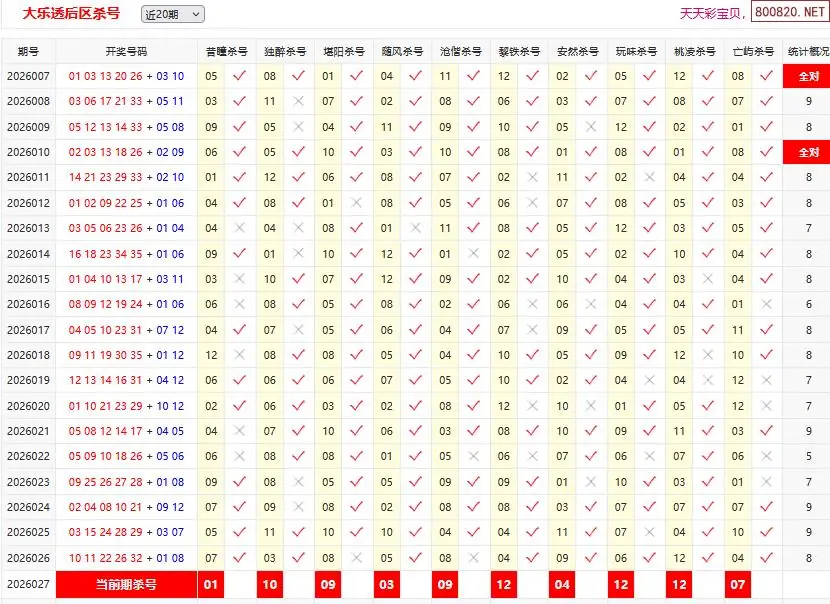Click the cross mark for 昔瞳杀号 in row 2026013
The height and width of the screenshot is (604, 830).
click(239, 228)
